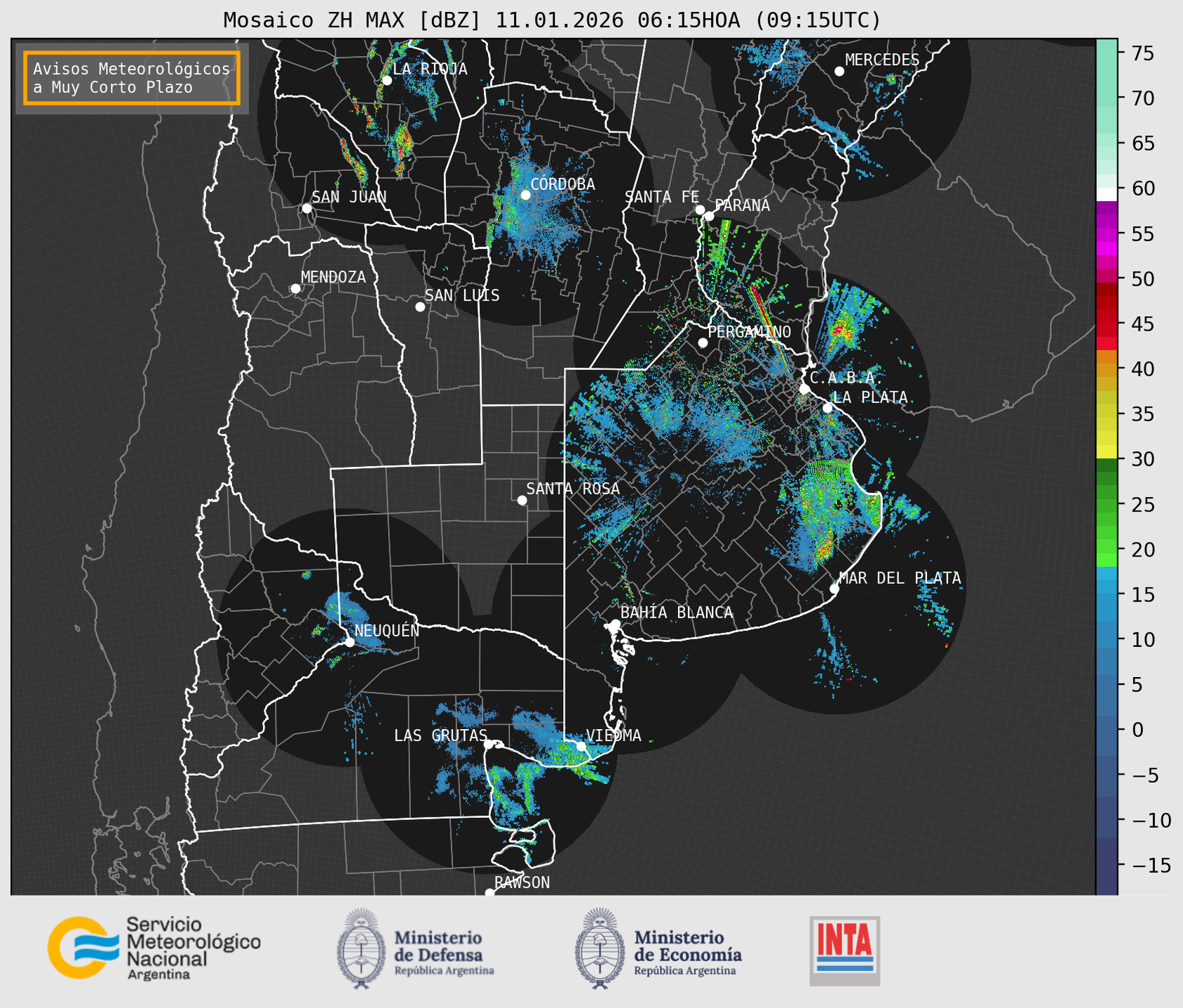Click the NEUQUÉN map label
1183x1008 pixels.
coord(386,630)
